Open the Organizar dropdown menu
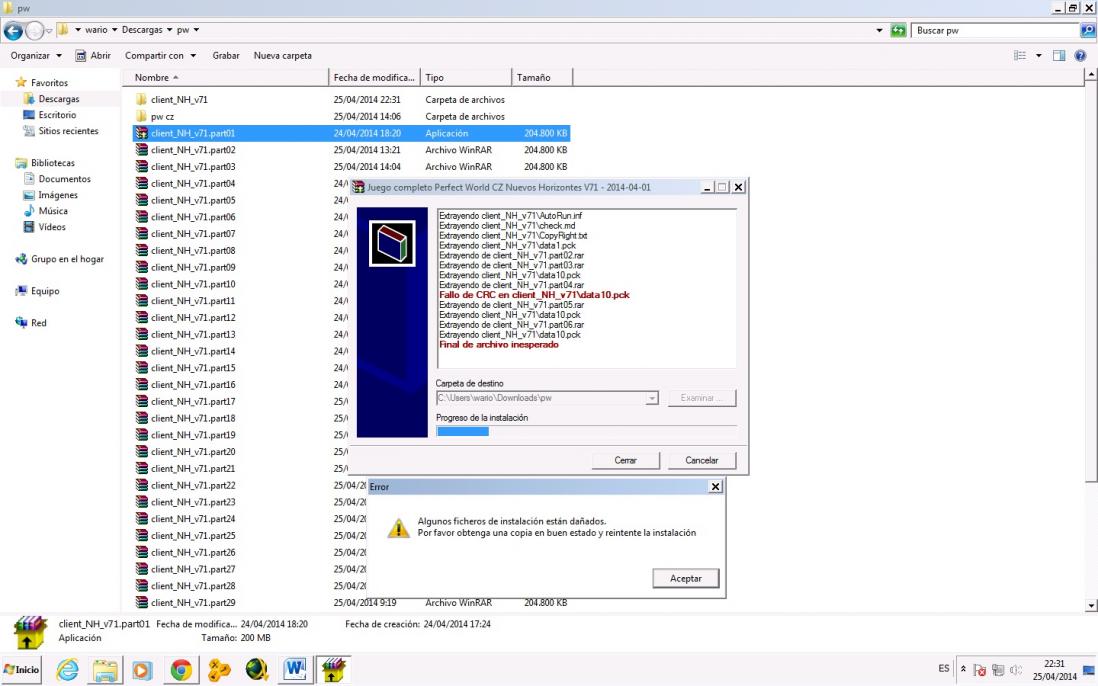Image resolution: width=1098 pixels, height=686 pixels. pyautogui.click(x=36, y=55)
